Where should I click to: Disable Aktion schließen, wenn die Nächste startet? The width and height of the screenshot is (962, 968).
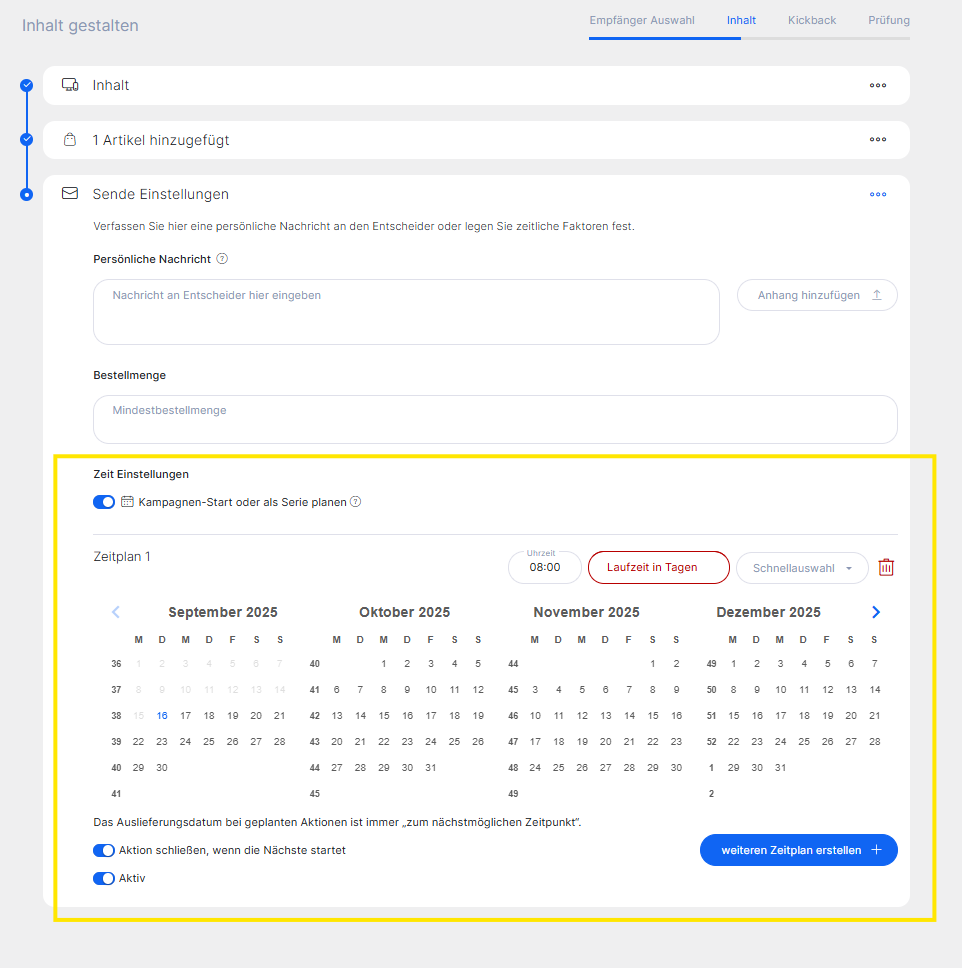(104, 850)
